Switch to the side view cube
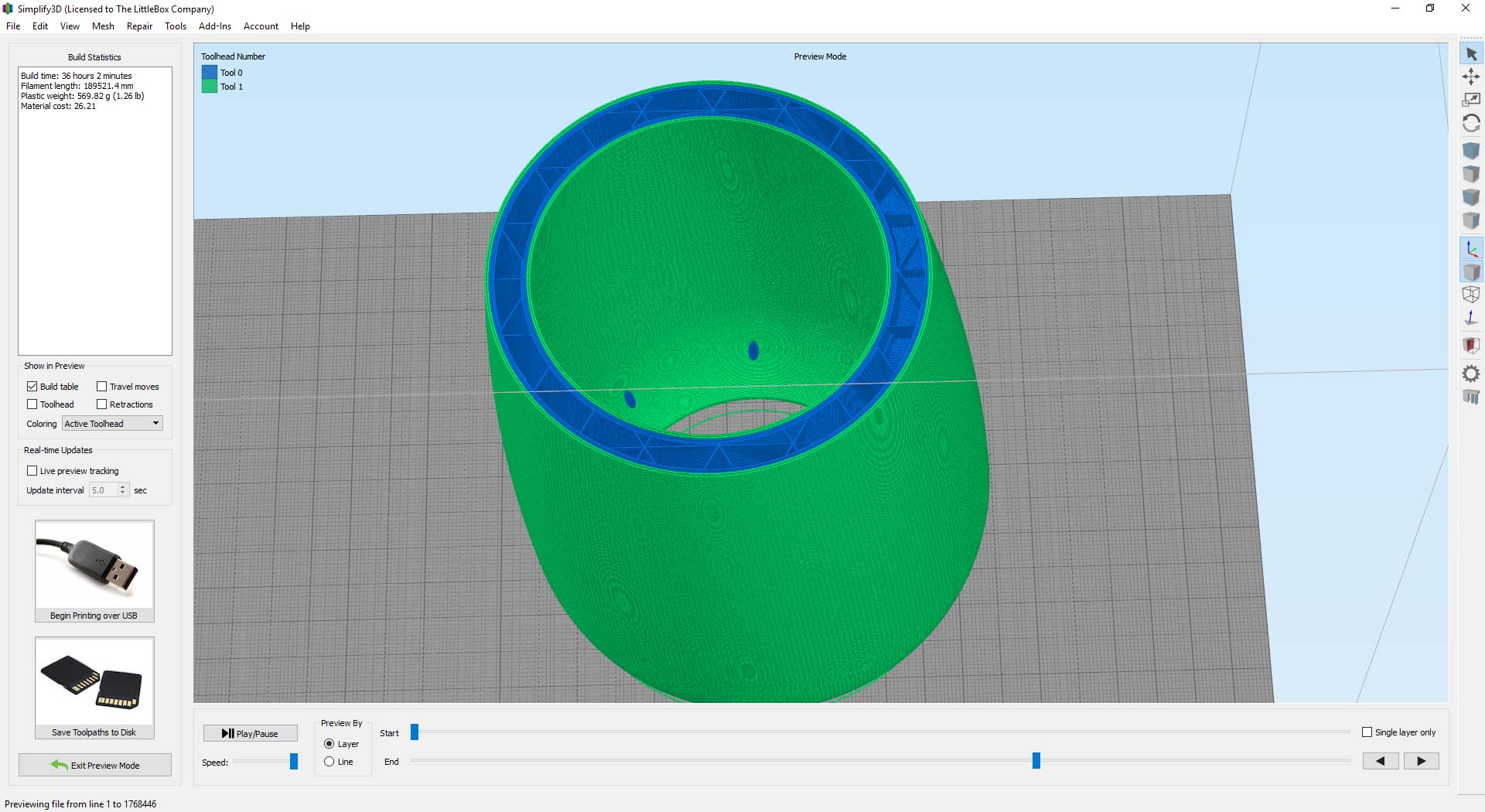The image size is (1485, 812). click(1471, 220)
